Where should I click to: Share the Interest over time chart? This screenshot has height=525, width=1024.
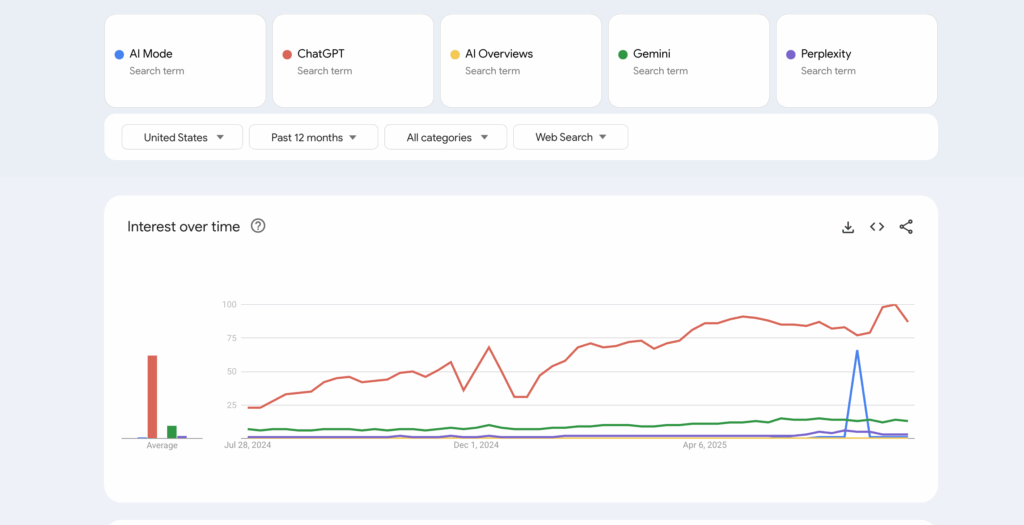coord(906,227)
